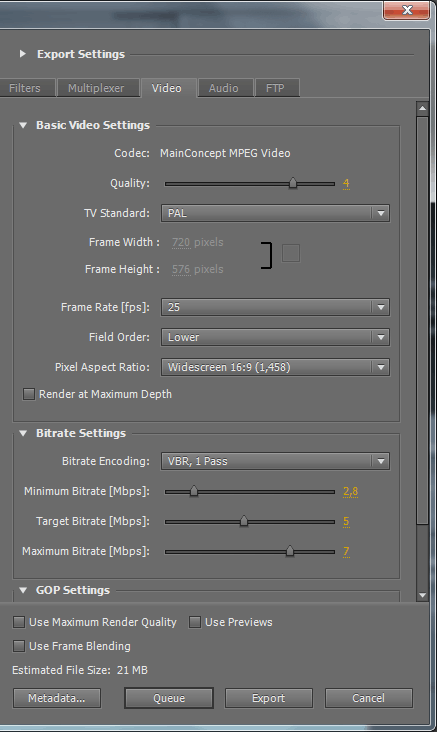Click the Metadata... button
The width and height of the screenshot is (437, 732).
tap(57, 698)
